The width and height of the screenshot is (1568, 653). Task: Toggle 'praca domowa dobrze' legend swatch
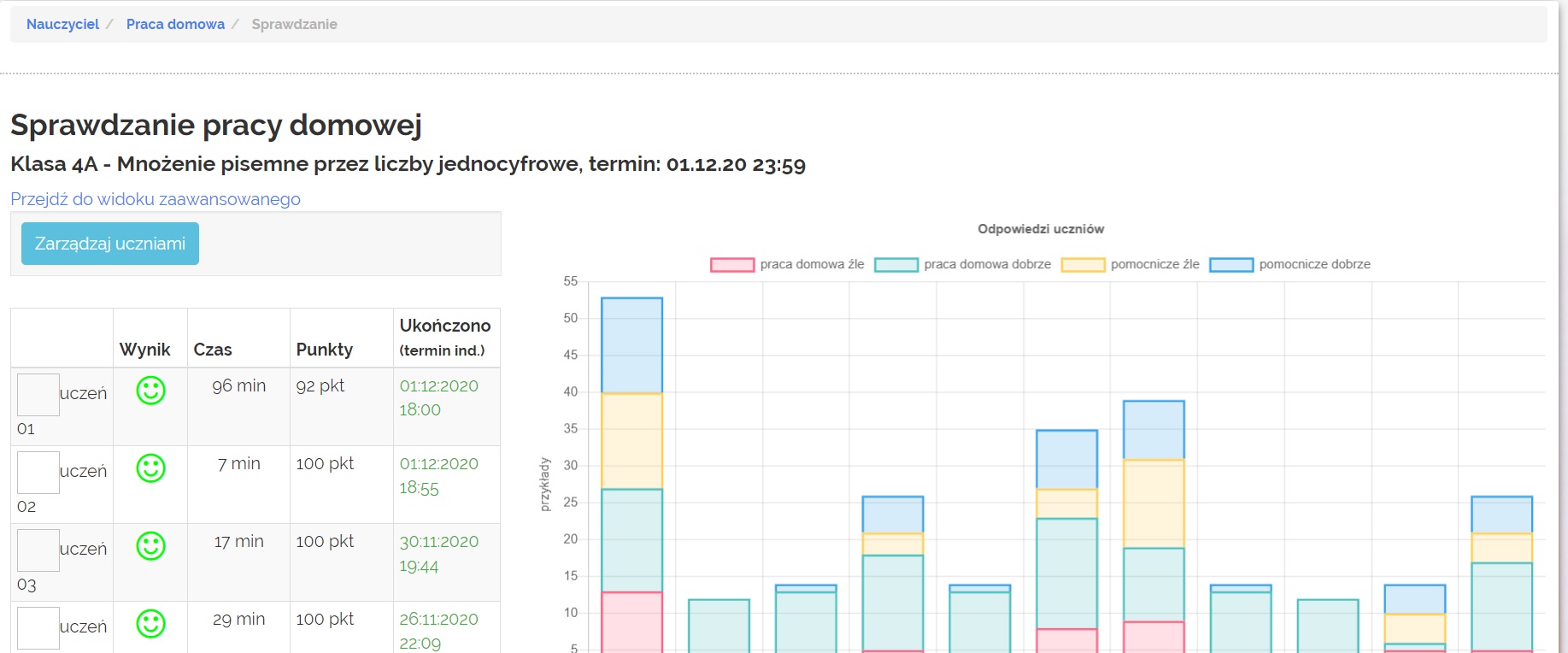[x=896, y=265]
